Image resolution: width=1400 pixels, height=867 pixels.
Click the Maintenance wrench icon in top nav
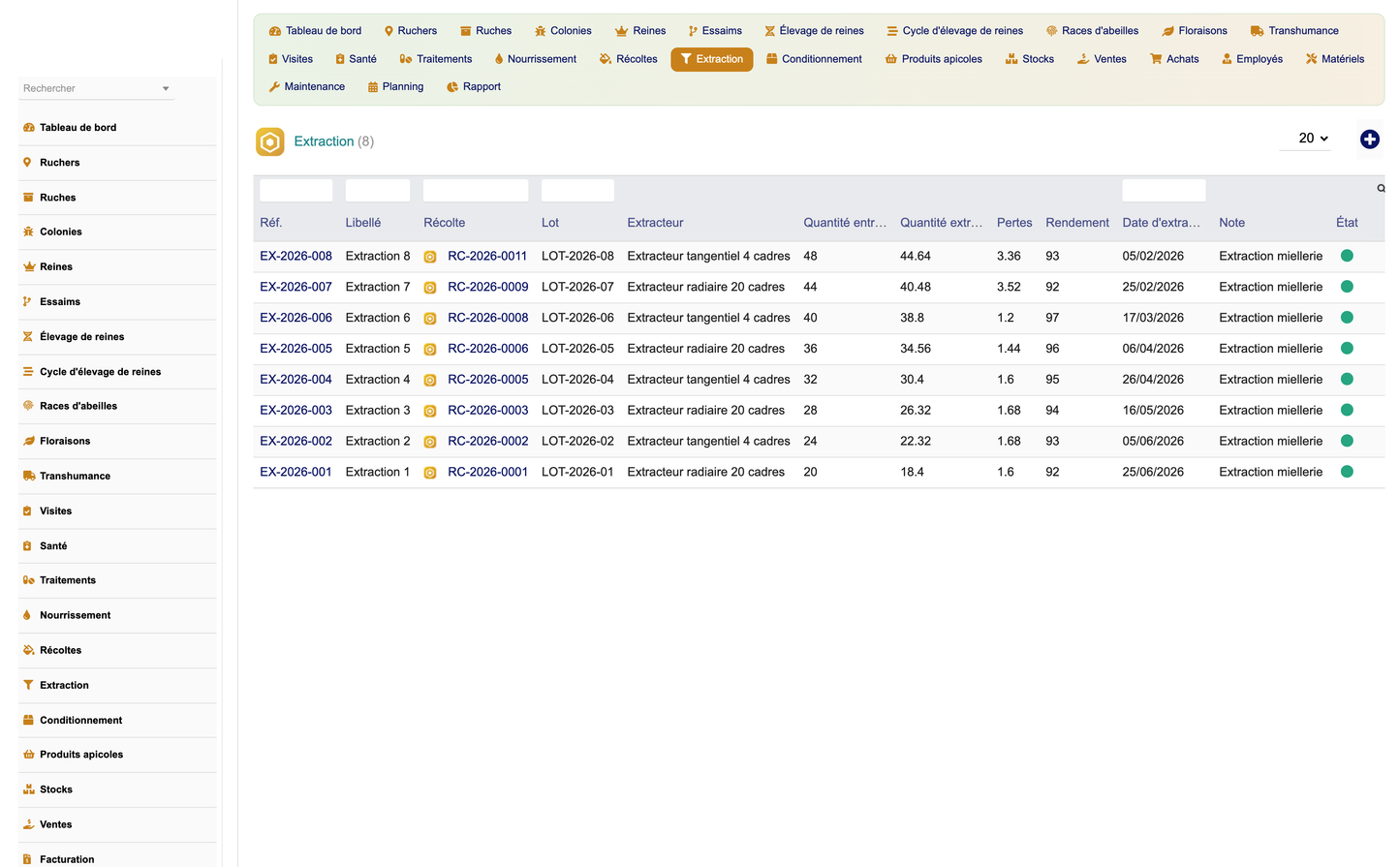click(274, 87)
